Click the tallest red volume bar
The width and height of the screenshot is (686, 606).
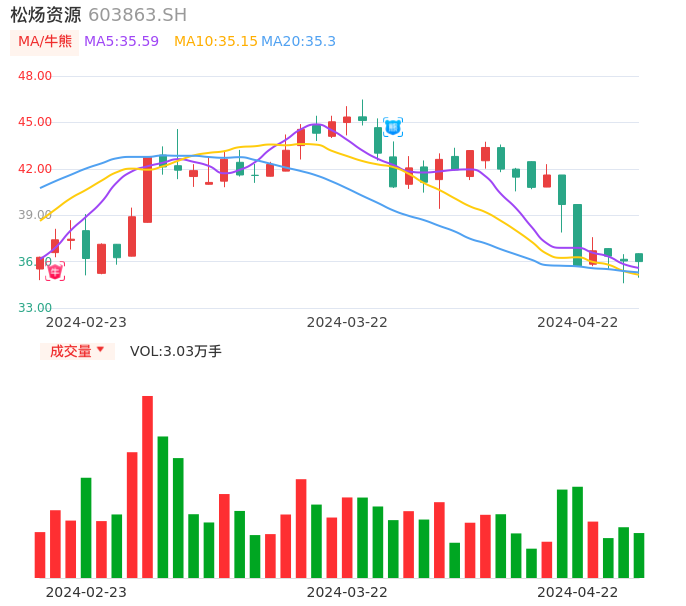coord(147,487)
